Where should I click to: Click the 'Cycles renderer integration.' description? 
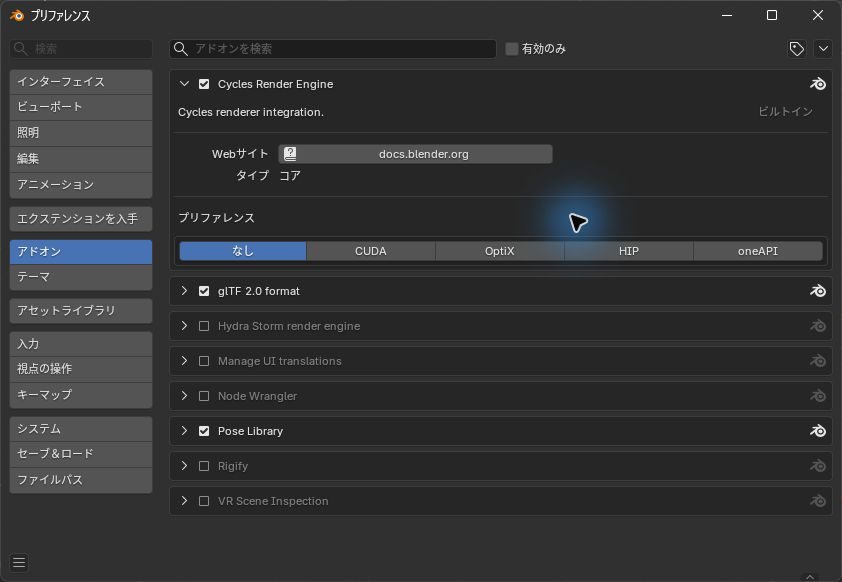point(251,112)
